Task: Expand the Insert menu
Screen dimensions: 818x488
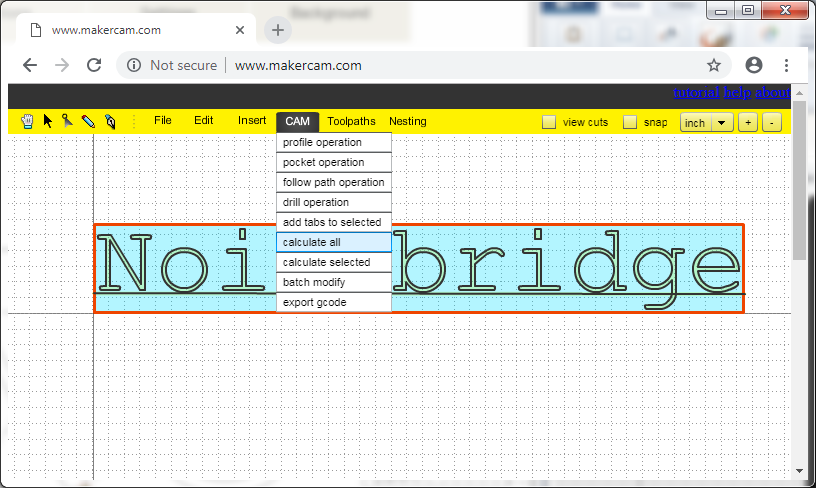Action: [x=252, y=121]
